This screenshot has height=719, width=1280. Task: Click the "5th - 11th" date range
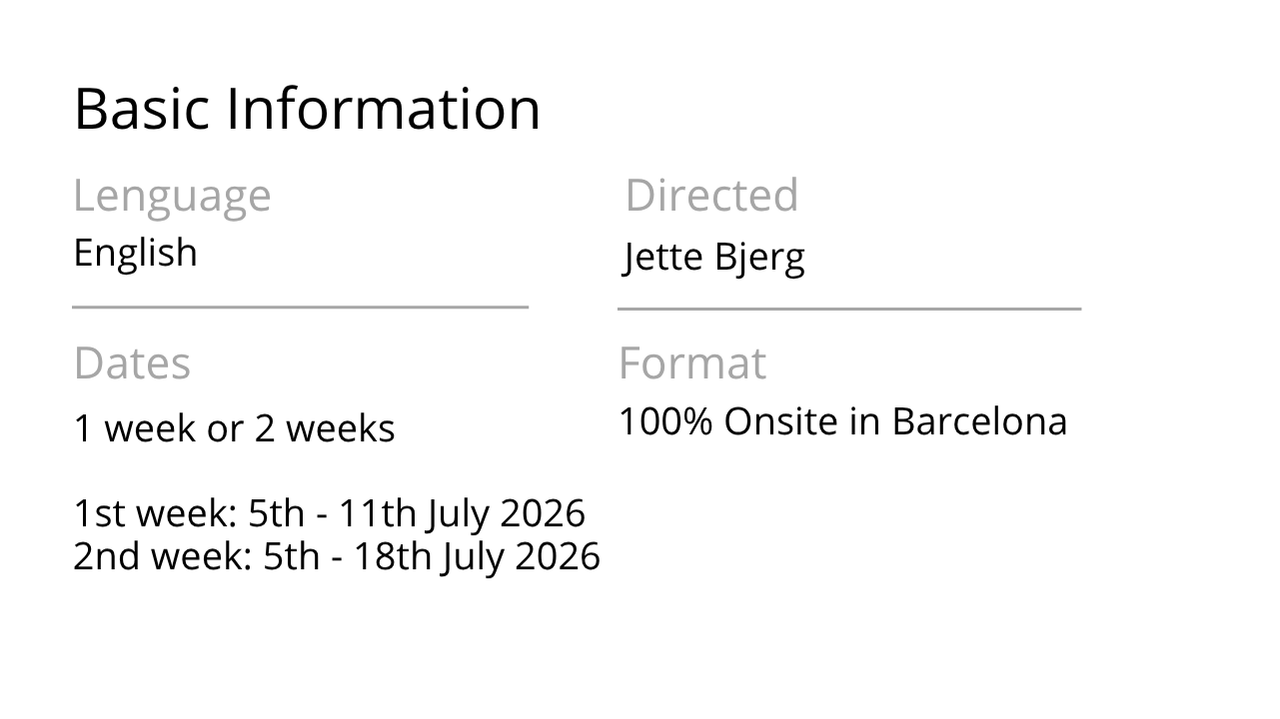(x=332, y=513)
